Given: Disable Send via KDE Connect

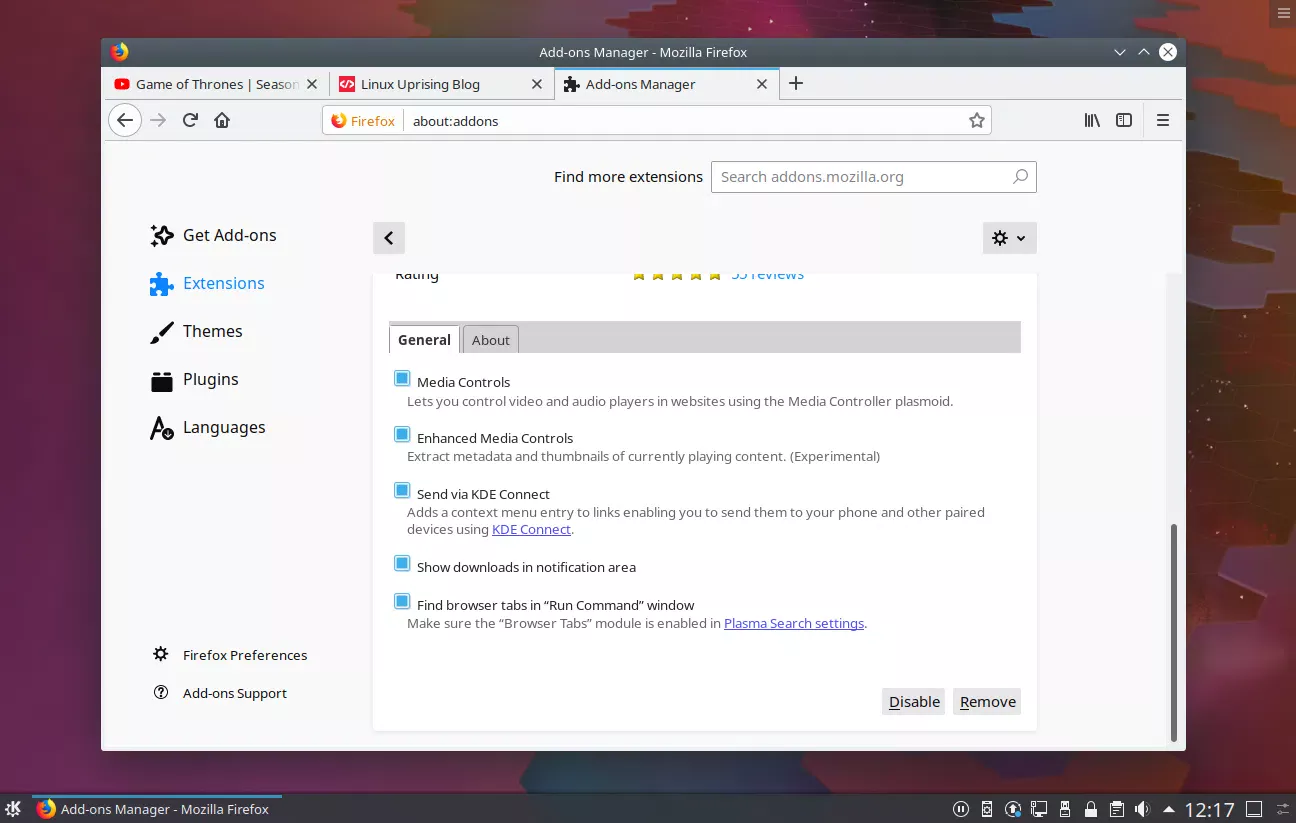Looking at the screenshot, I should (402, 491).
